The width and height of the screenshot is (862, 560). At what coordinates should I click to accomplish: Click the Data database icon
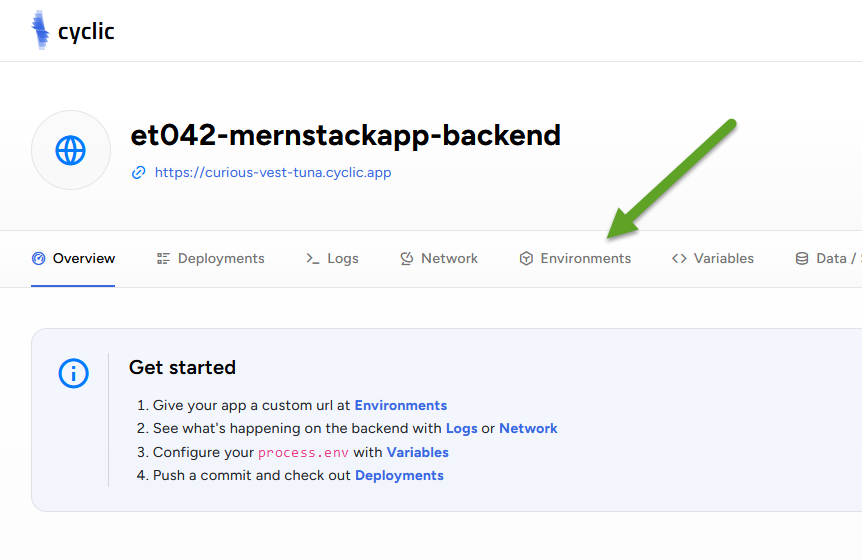802,258
